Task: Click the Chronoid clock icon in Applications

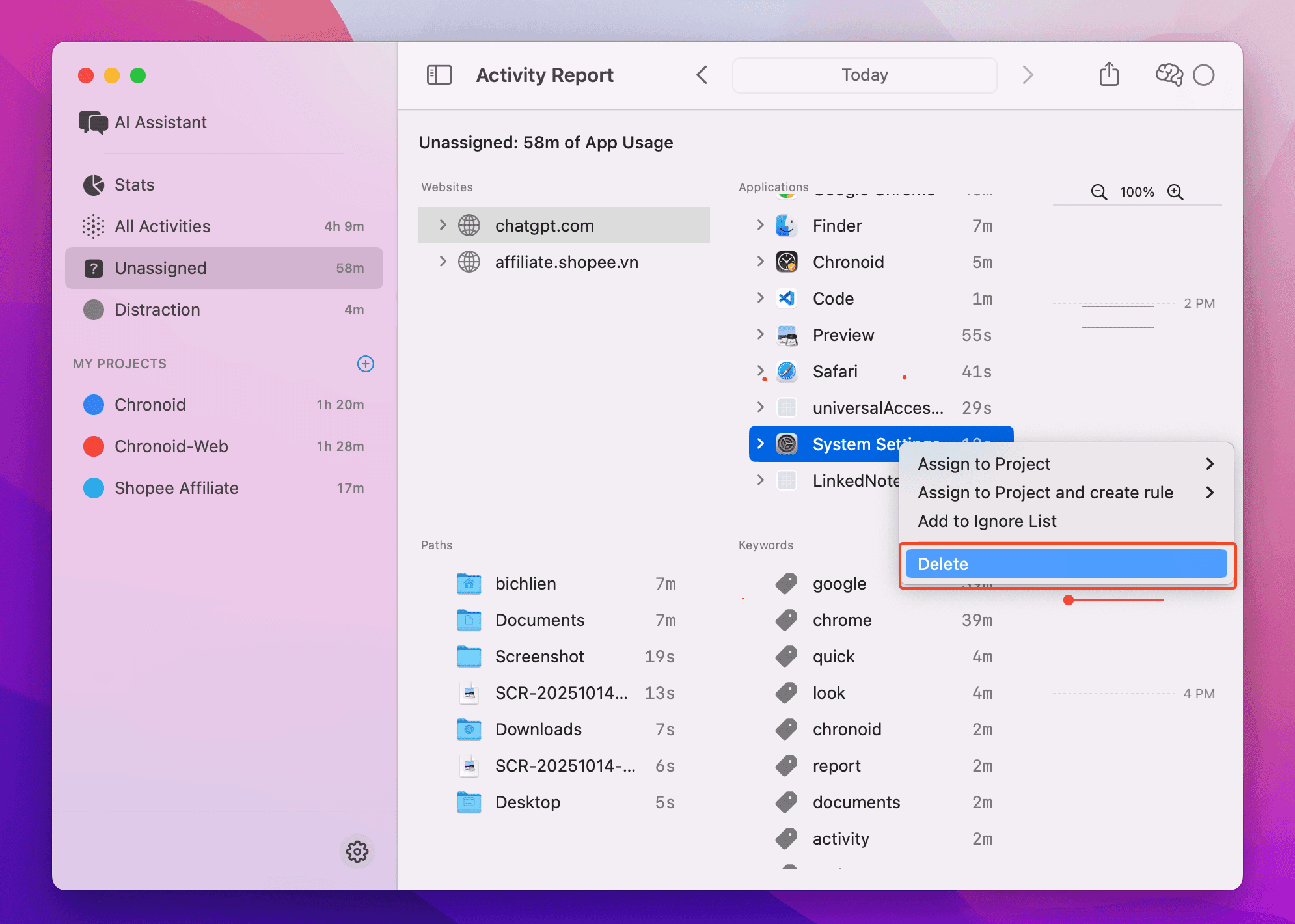Action: pyautogui.click(x=786, y=262)
